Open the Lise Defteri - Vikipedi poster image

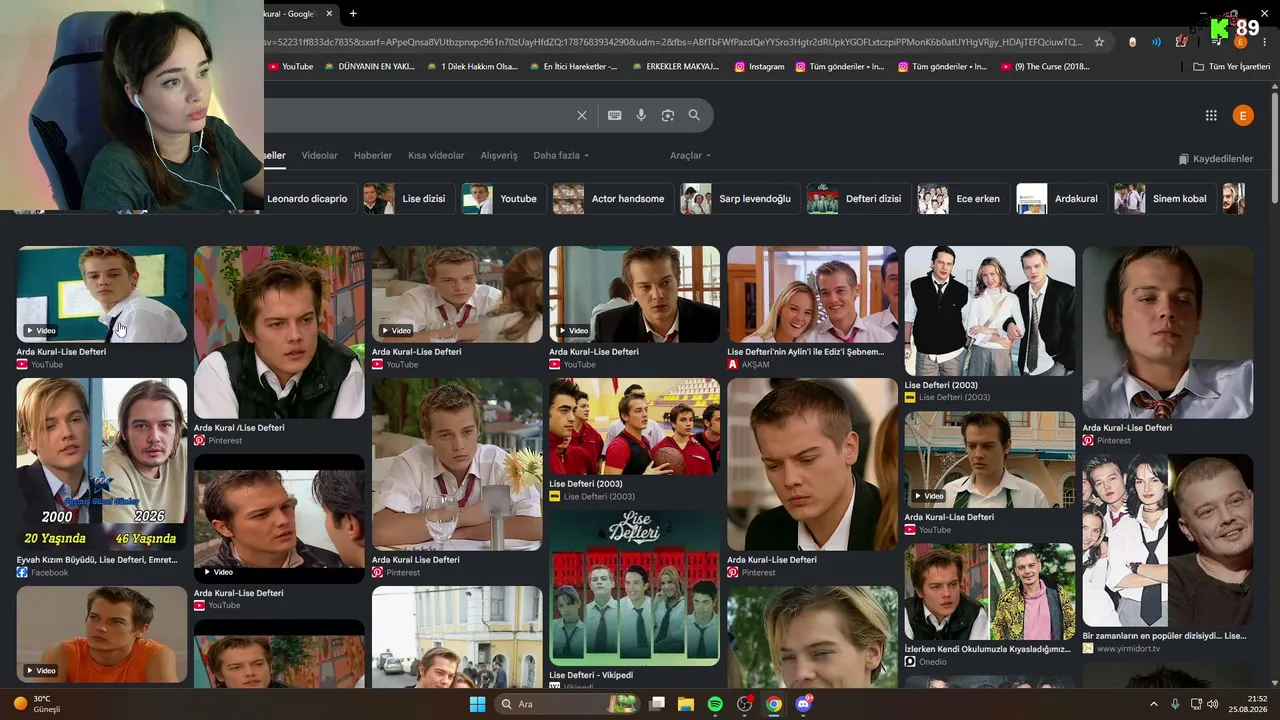634,588
